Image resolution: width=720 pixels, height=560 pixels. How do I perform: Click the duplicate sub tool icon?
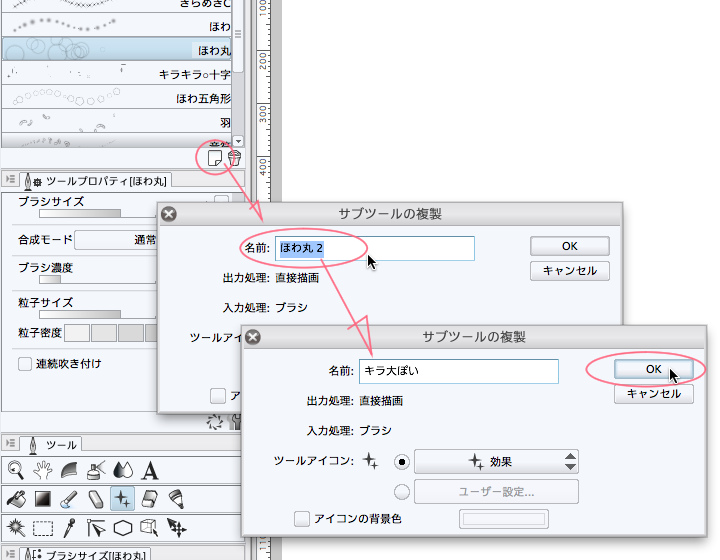pos(213,157)
